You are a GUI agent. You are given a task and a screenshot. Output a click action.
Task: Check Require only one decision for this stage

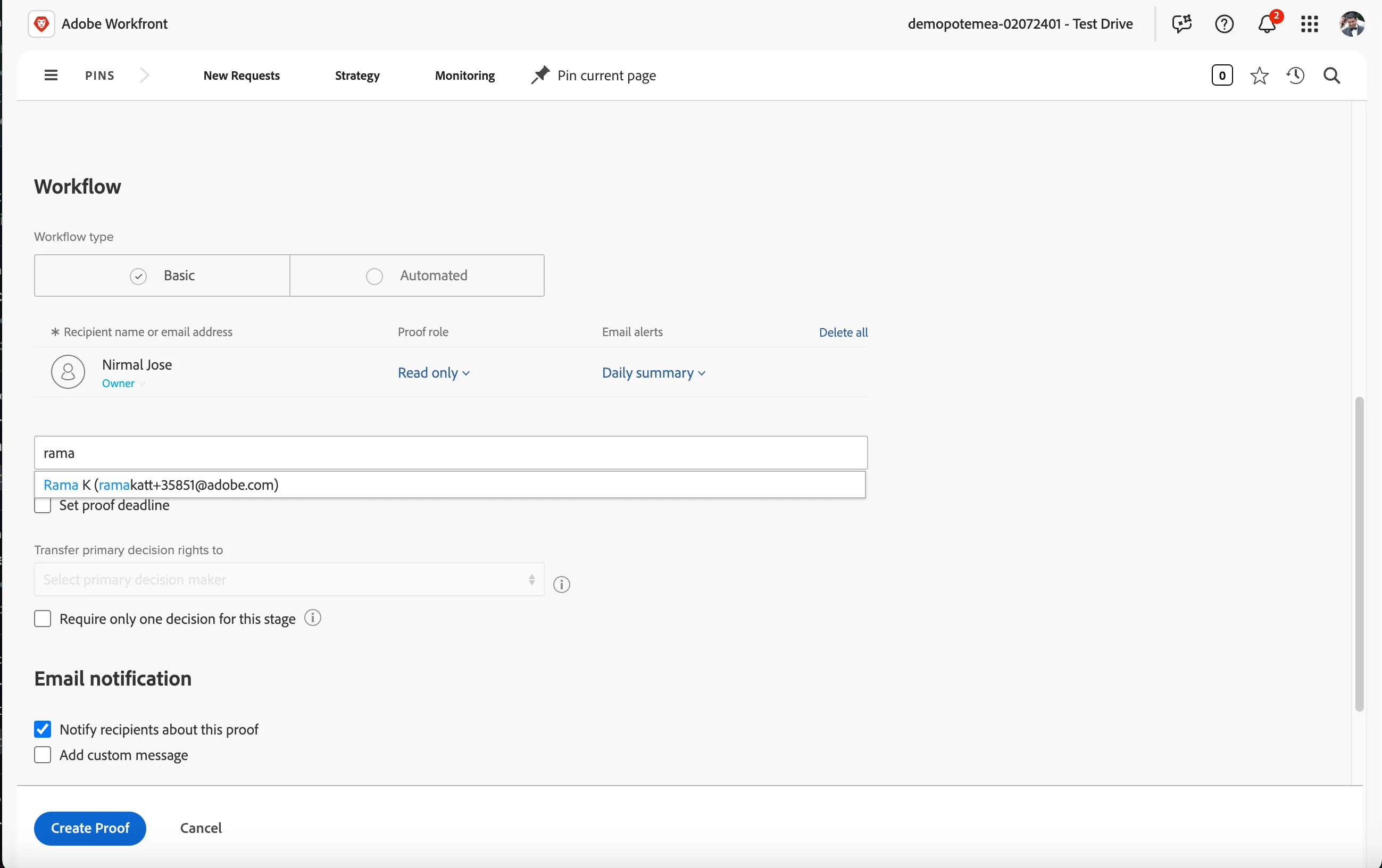pyautogui.click(x=43, y=619)
